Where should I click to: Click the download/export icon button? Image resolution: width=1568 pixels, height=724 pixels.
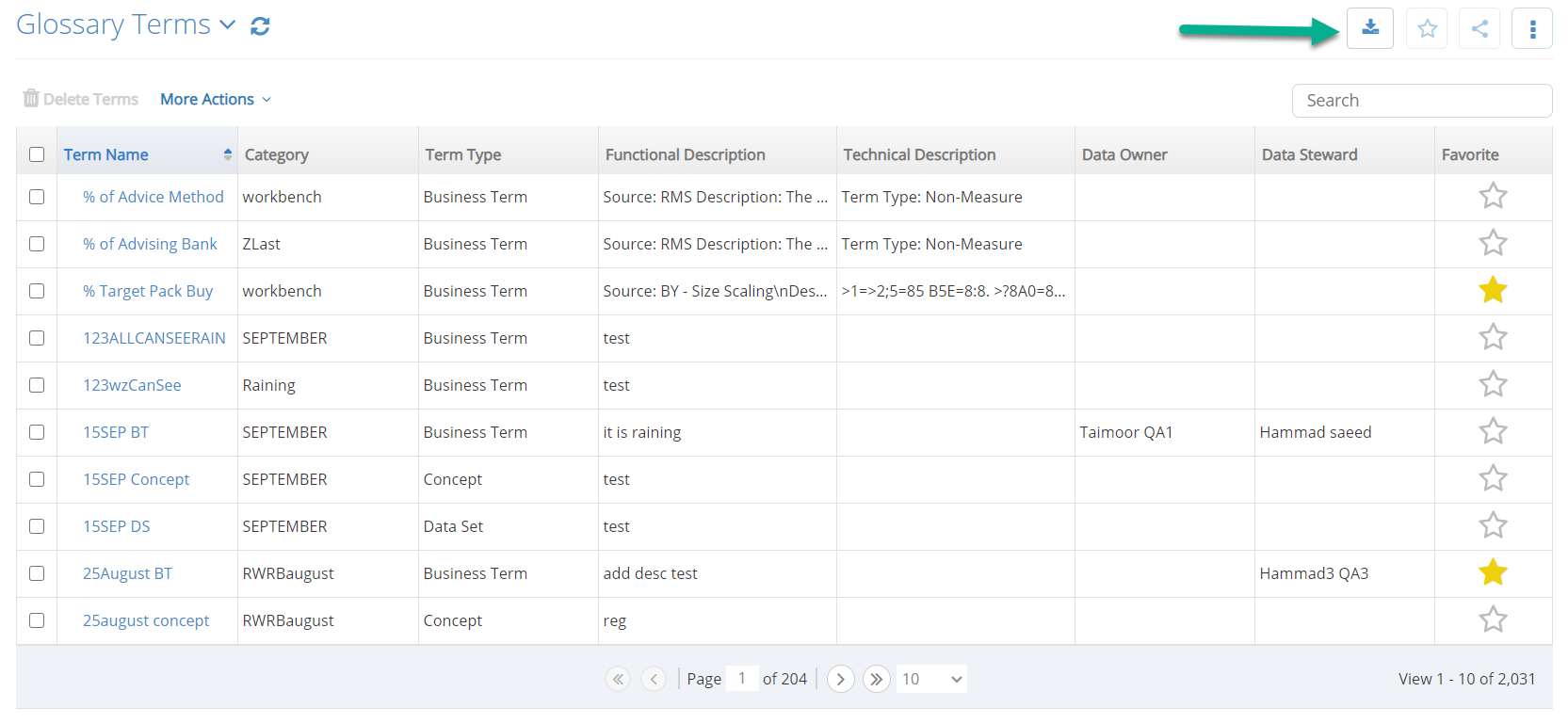pos(1369,28)
